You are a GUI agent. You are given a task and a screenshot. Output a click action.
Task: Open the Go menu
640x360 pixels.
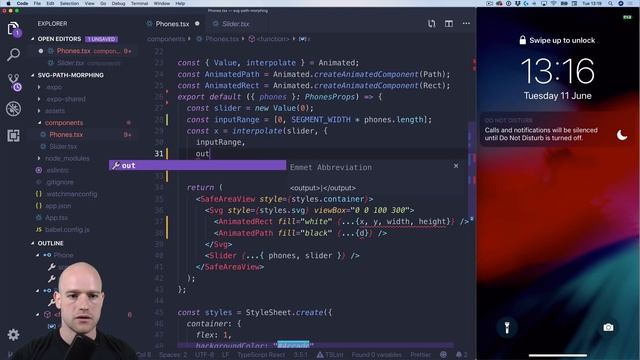coord(103,3)
